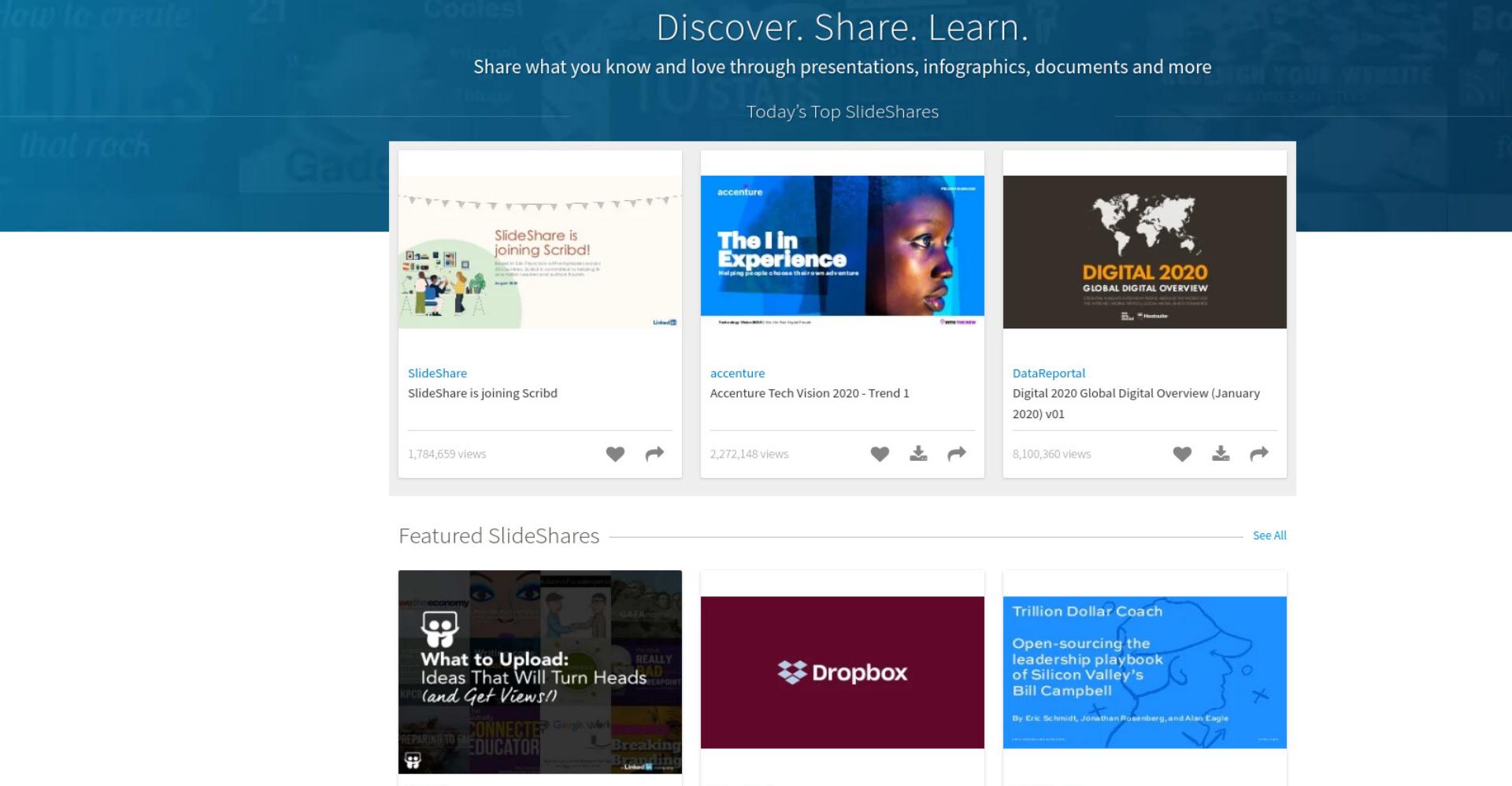1512x786 pixels.
Task: Like the SlideShare is joining Scribd card
Action: tap(615, 454)
